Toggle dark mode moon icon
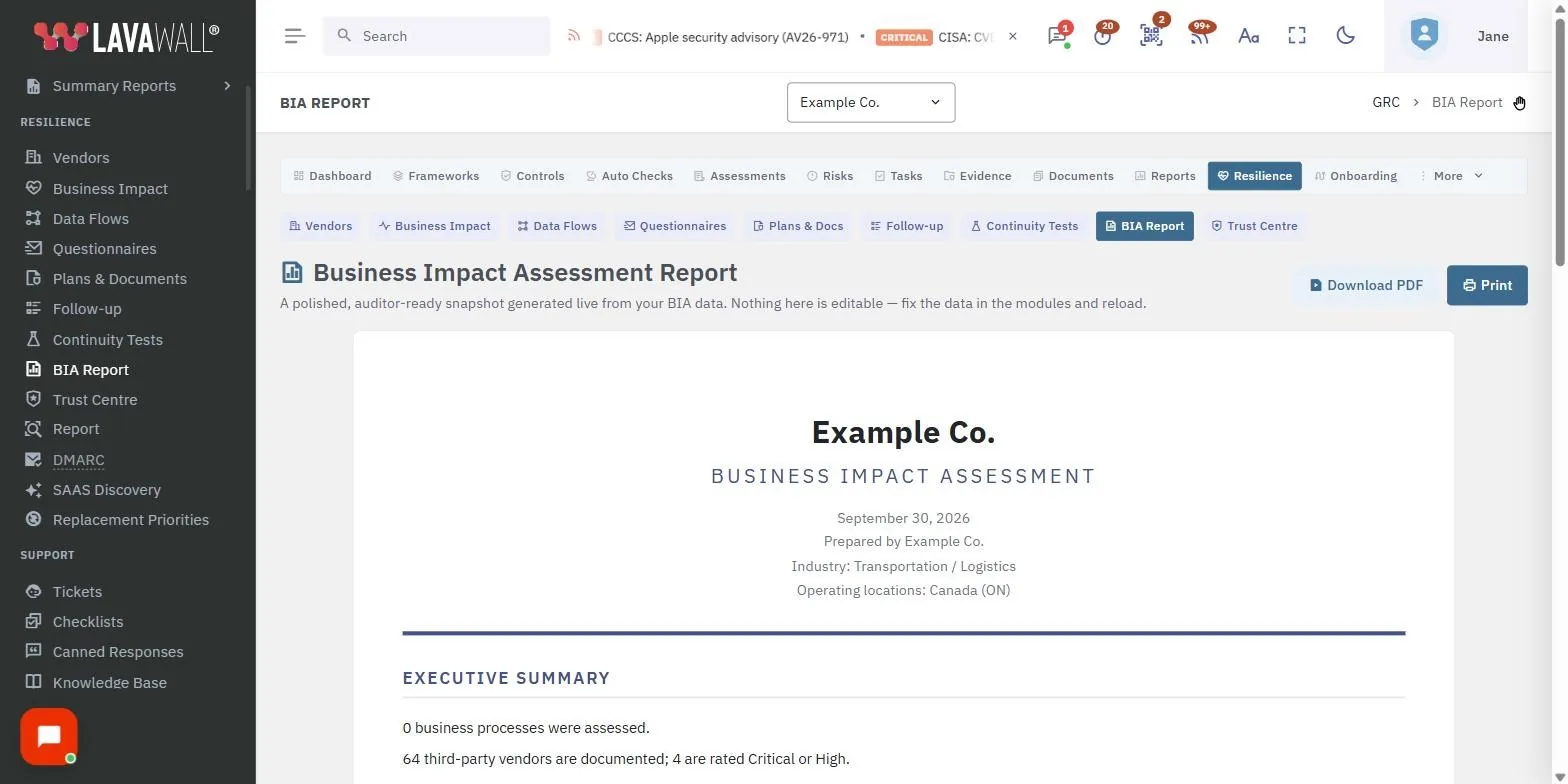 pos(1346,36)
